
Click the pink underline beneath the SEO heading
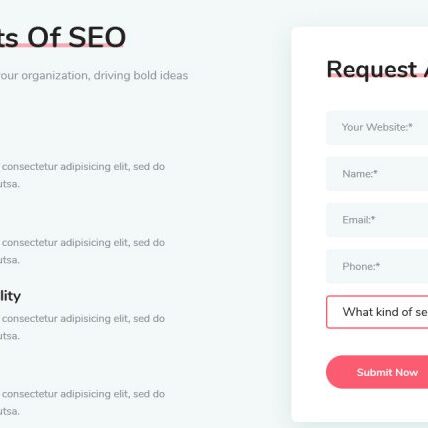pos(62,45)
